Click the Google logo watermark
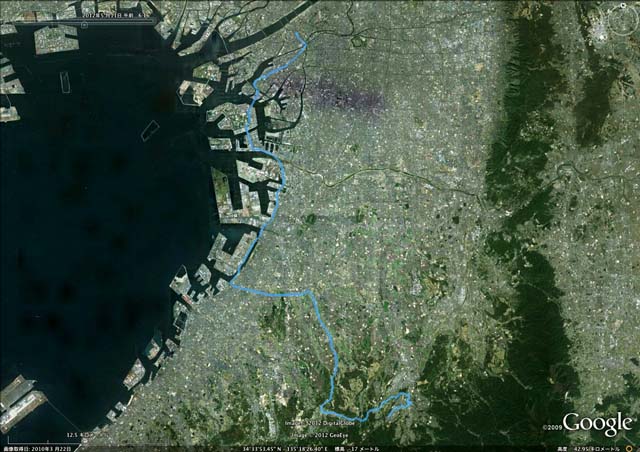Image resolution: width=640 pixels, height=452 pixels. (x=598, y=423)
